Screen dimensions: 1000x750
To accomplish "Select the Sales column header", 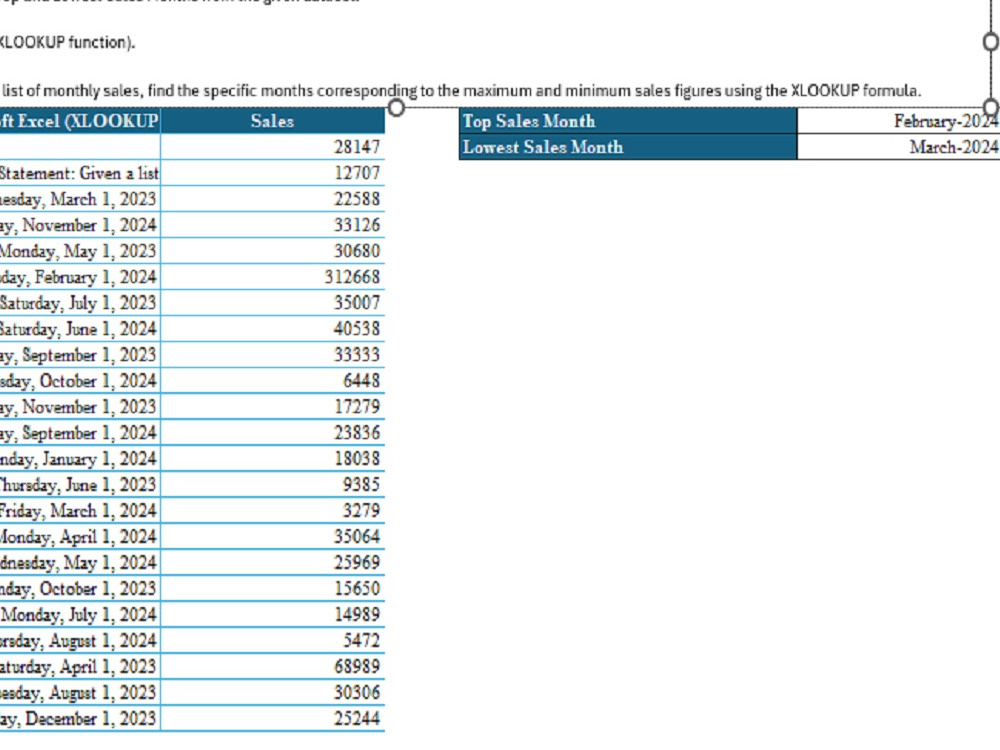I will 272,121.
